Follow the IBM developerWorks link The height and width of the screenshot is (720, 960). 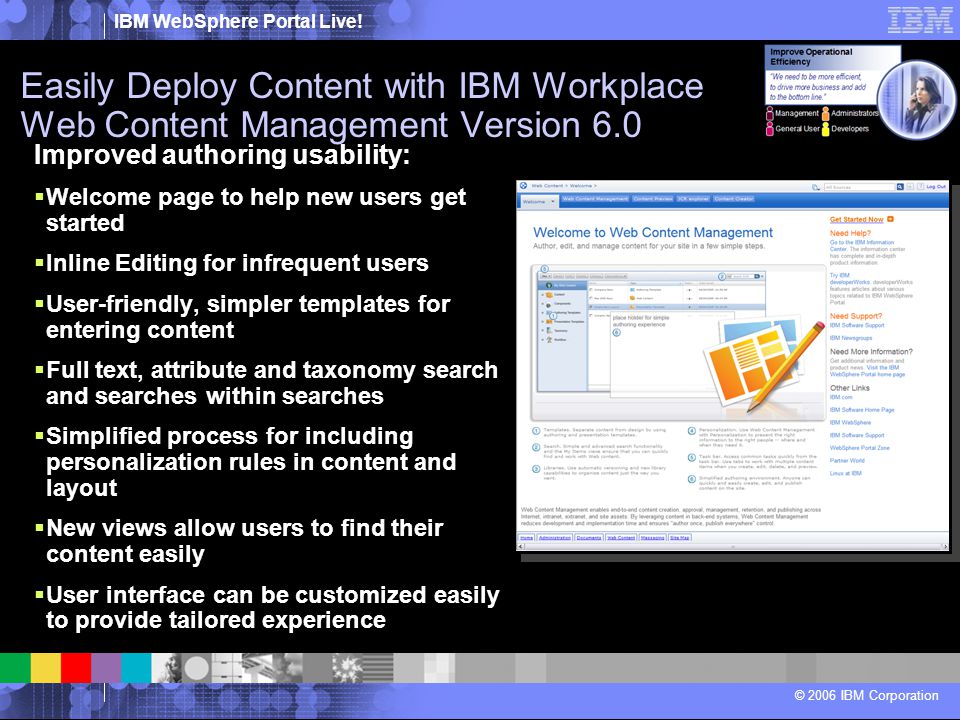point(850,279)
